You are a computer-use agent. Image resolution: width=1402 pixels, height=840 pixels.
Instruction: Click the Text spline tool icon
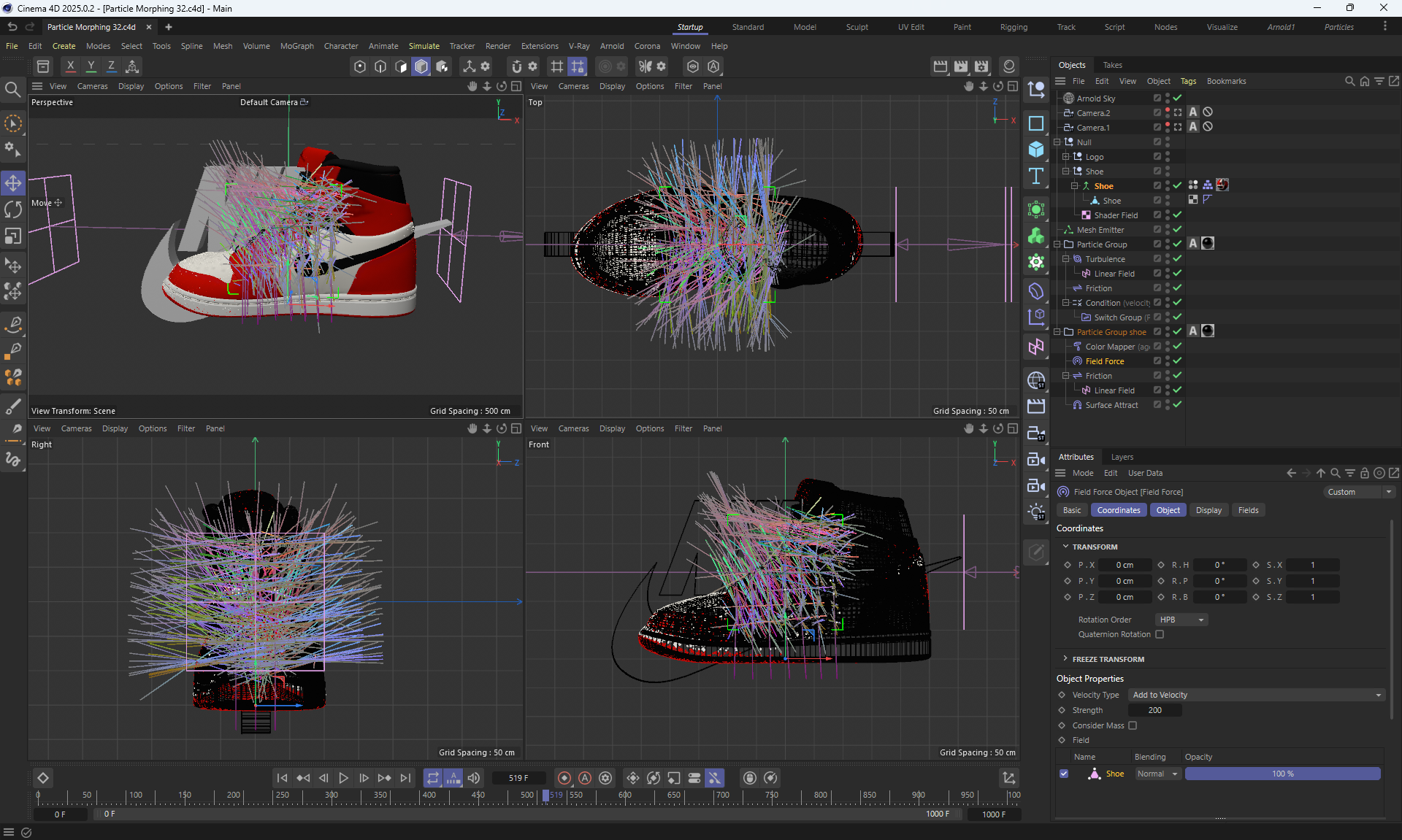click(1035, 176)
